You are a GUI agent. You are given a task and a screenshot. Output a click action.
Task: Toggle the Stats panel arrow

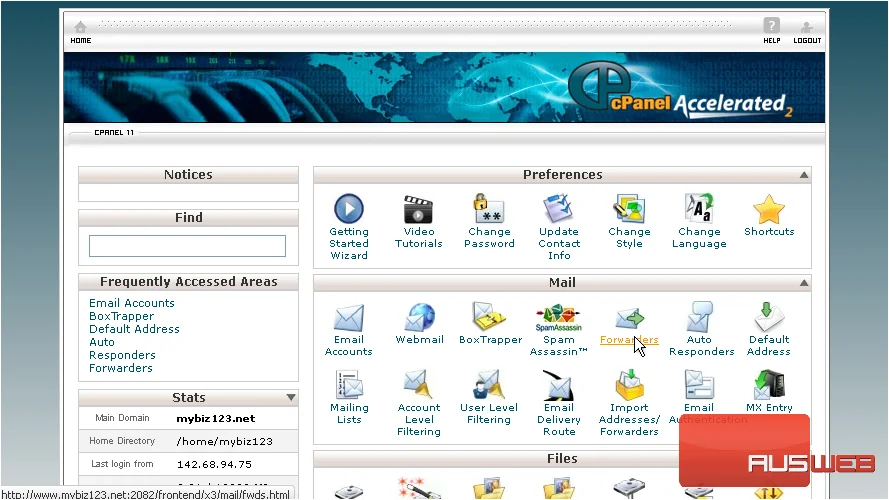291,397
